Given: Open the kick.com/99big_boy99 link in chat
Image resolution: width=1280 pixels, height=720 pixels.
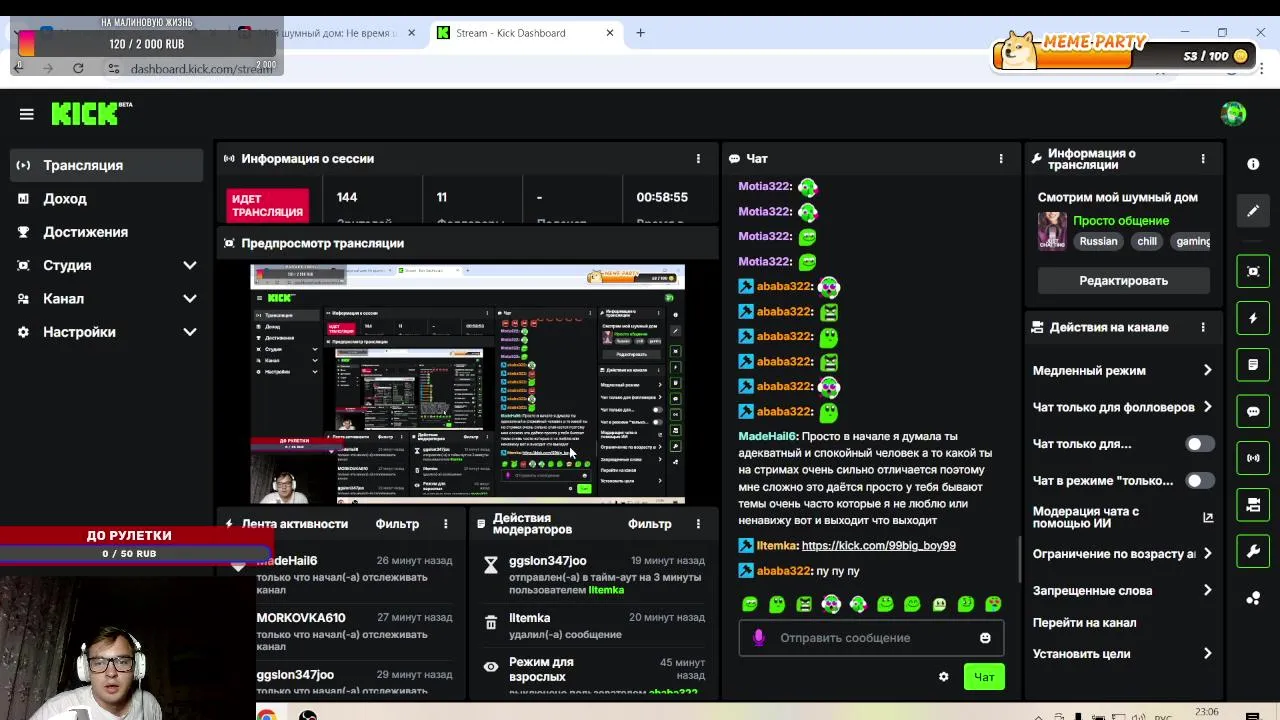Looking at the screenshot, I should (x=878, y=546).
